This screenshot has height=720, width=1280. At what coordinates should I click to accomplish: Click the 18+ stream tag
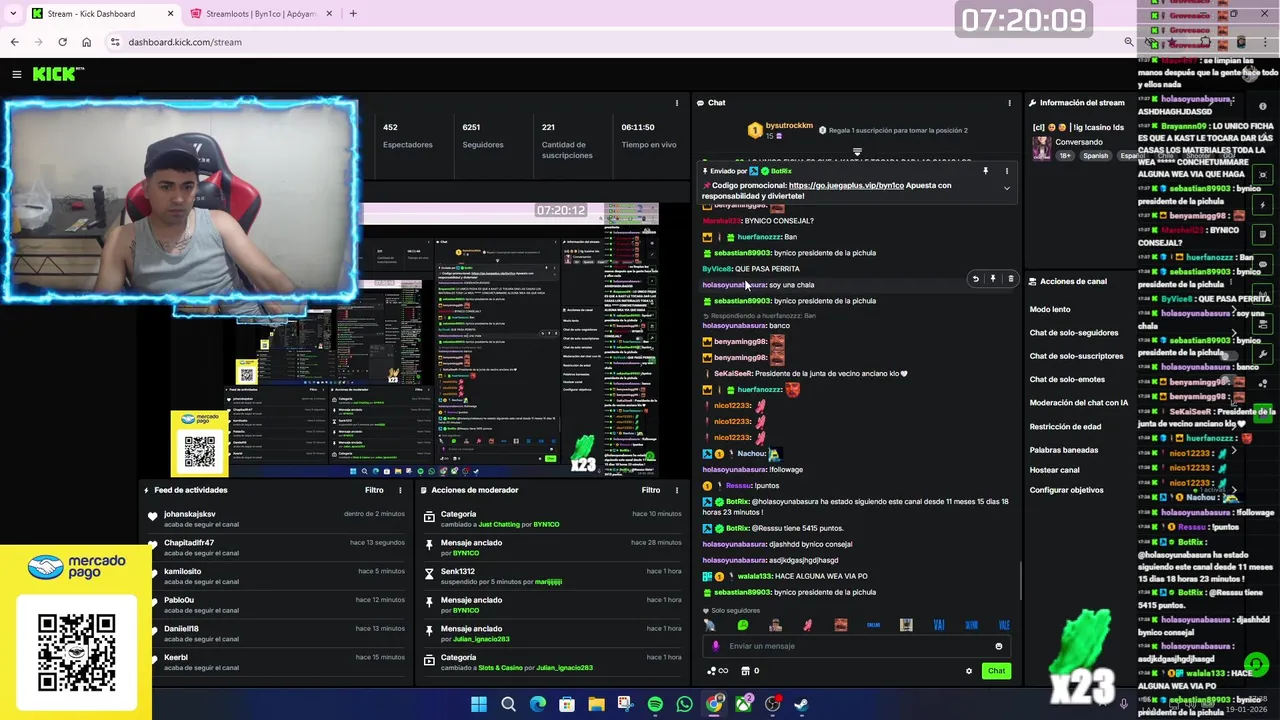tap(1065, 156)
